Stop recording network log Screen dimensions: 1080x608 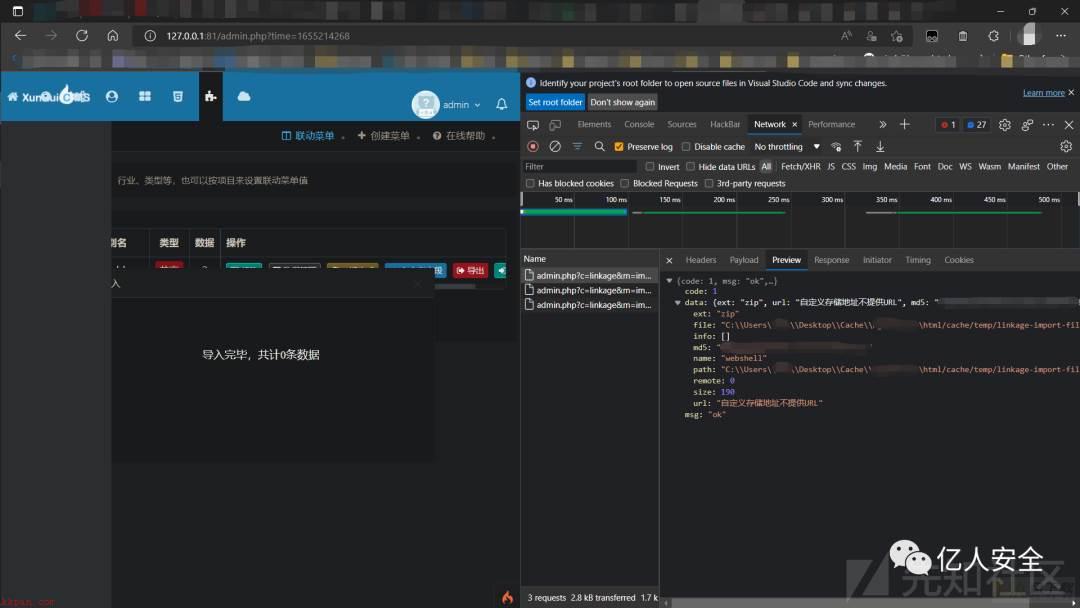point(533,147)
